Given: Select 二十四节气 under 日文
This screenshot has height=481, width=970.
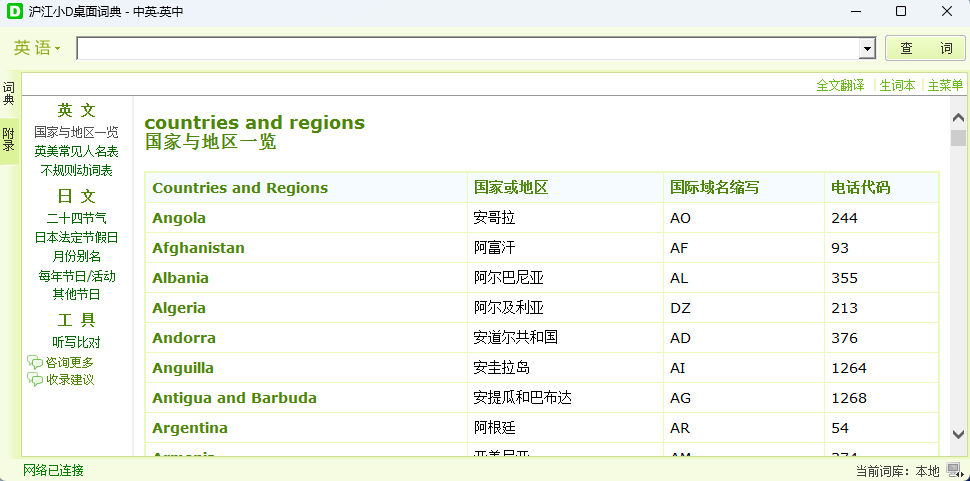Looking at the screenshot, I should [76, 218].
